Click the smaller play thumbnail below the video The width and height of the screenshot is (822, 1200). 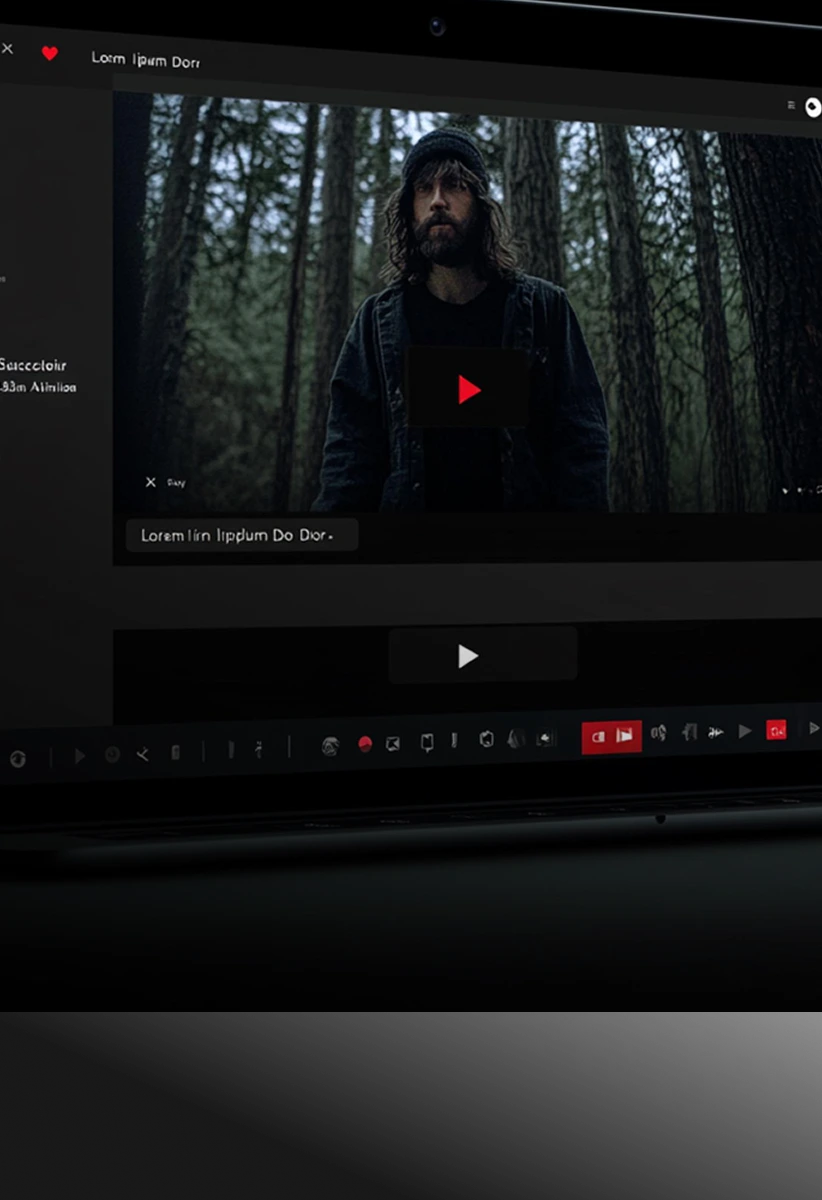pyautogui.click(x=467, y=656)
